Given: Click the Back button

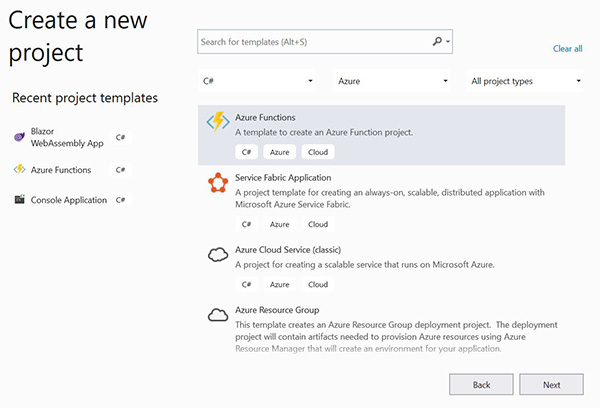Looking at the screenshot, I should [x=481, y=384].
